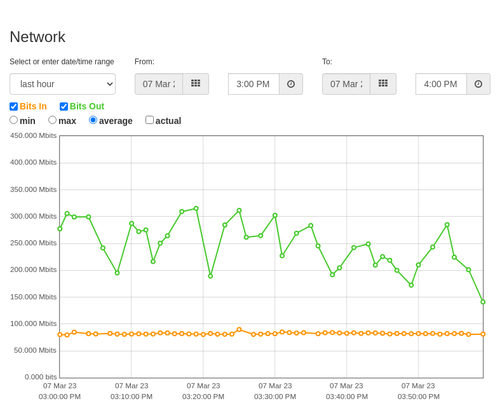Open the 'last hour' range dropdown
The width and height of the screenshot is (500, 403).
tap(62, 84)
